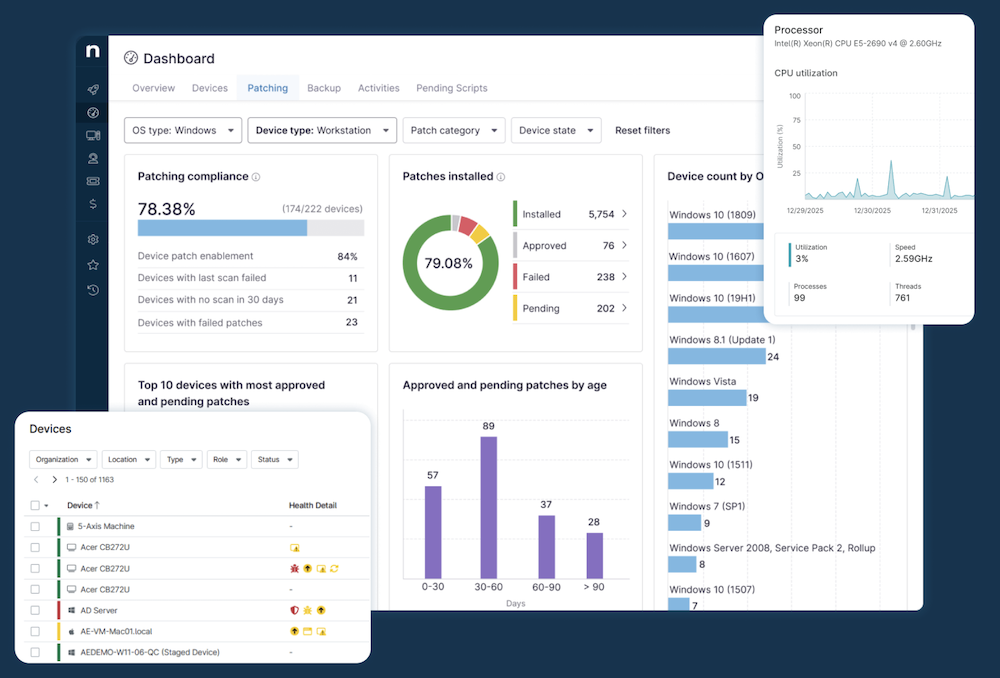Select the AD Server row checkbox
This screenshot has width=1000, height=678.
[35, 610]
